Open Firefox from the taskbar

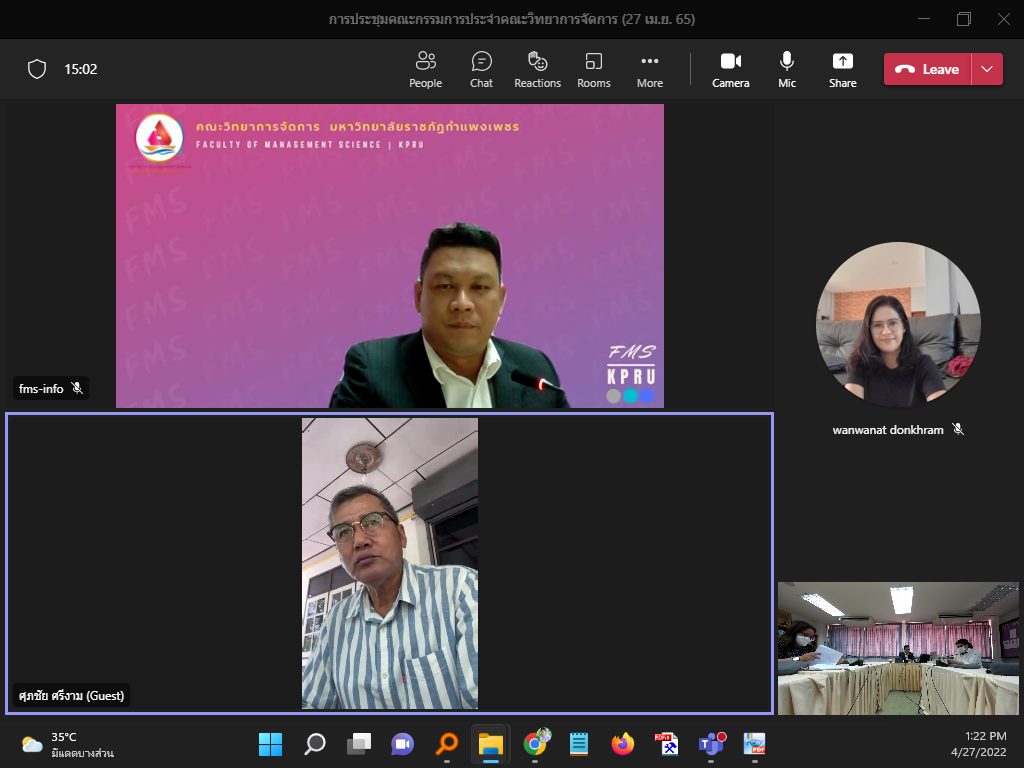[x=623, y=744]
